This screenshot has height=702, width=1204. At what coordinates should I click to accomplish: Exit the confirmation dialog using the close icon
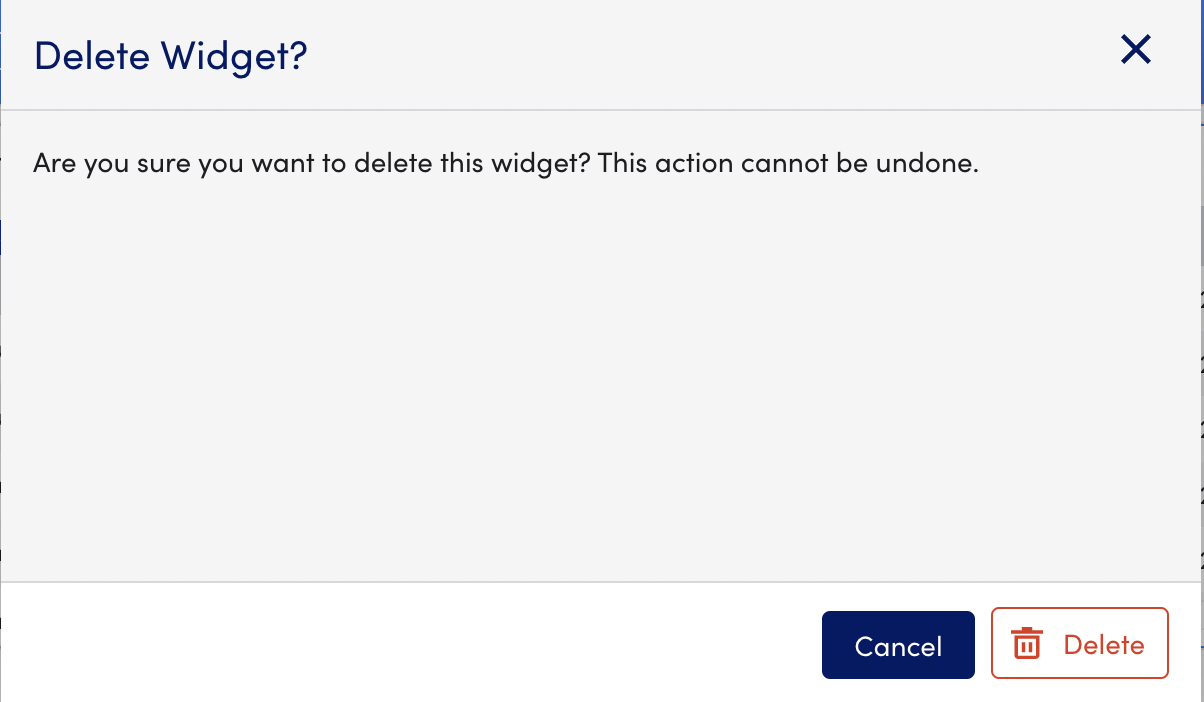(1135, 49)
